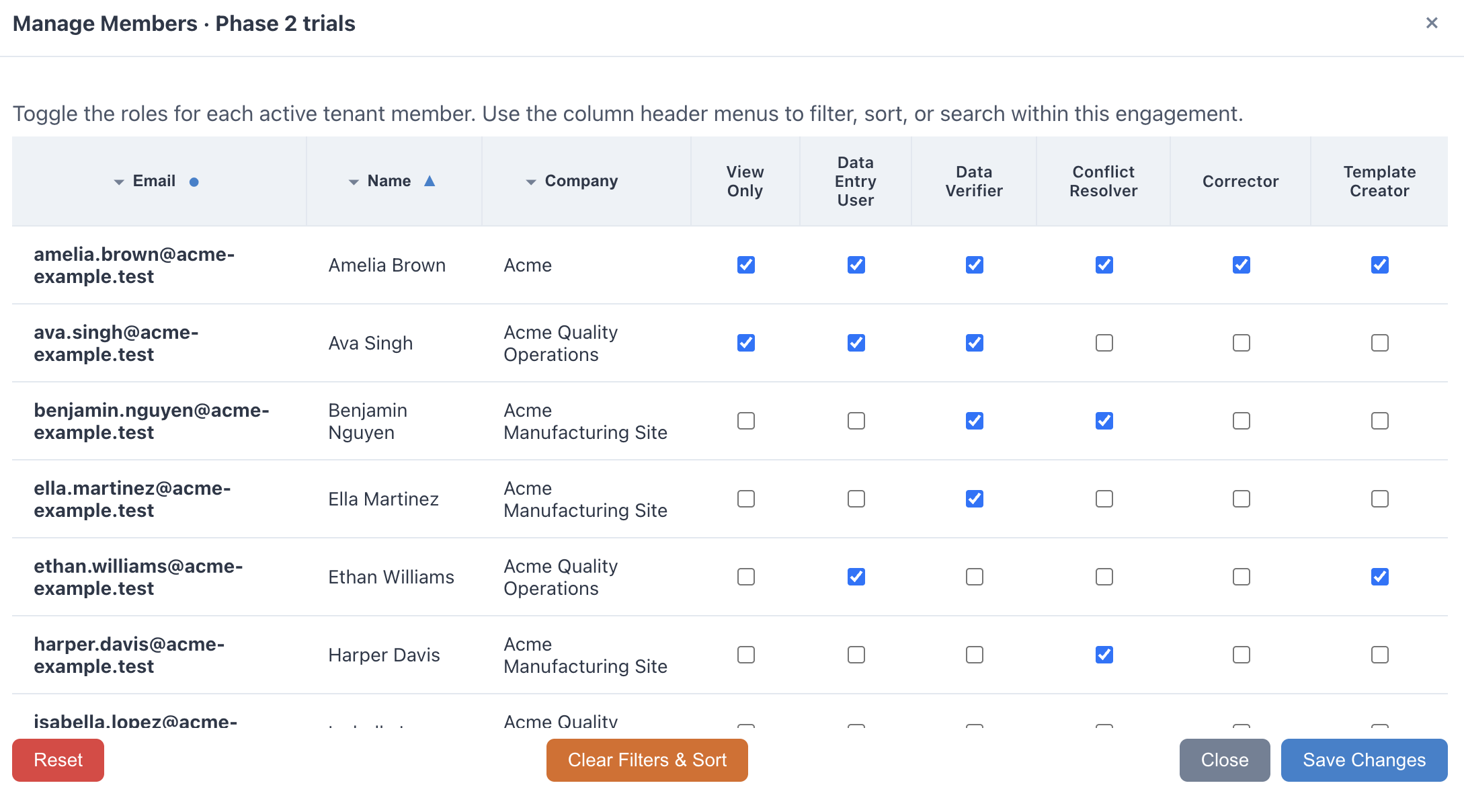This screenshot has height=812, width=1464.
Task: Open the Company column header menu
Action: click(530, 181)
